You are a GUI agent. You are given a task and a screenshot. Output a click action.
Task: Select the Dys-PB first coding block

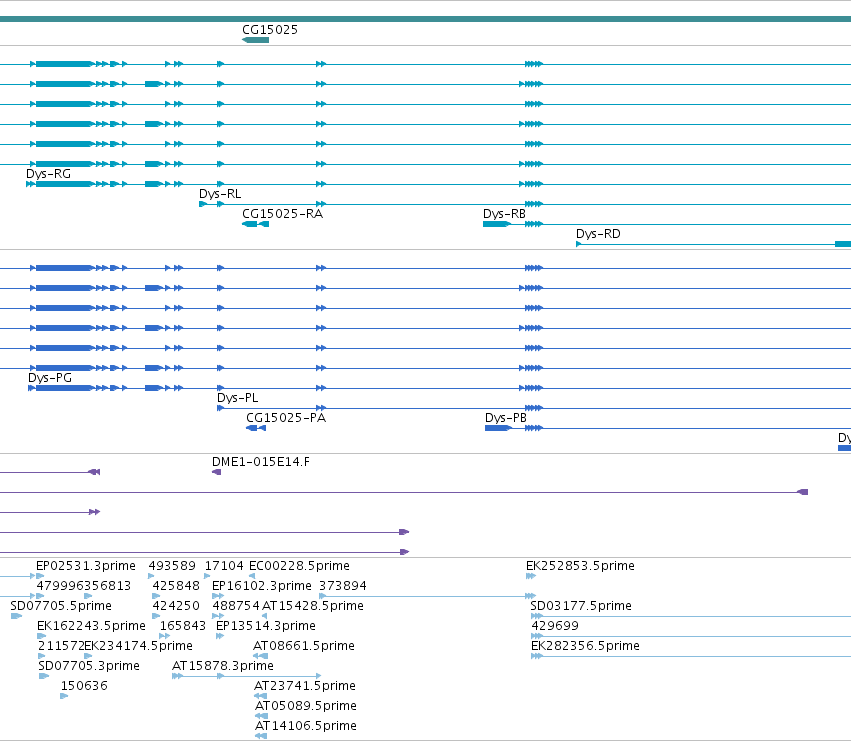click(x=498, y=428)
